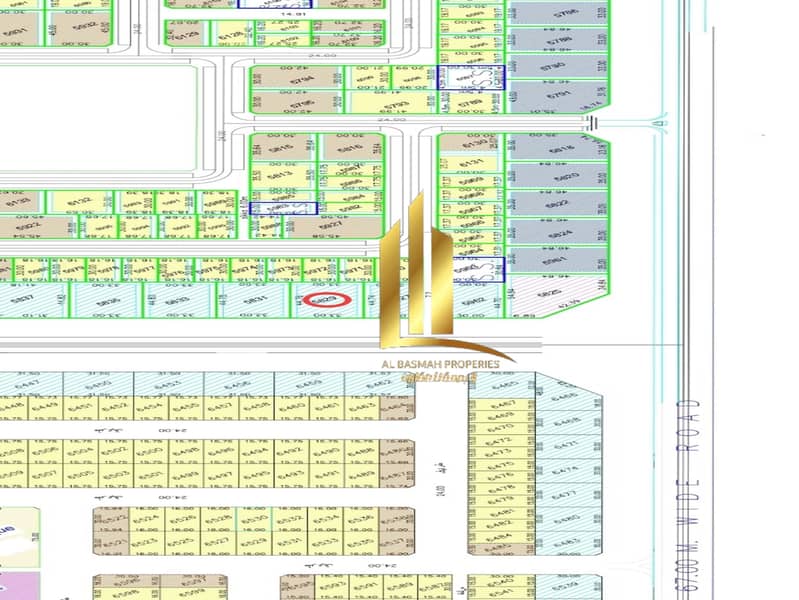The height and width of the screenshot is (600, 799).
Task: Click the red circled plot marker
Action: click(325, 299)
